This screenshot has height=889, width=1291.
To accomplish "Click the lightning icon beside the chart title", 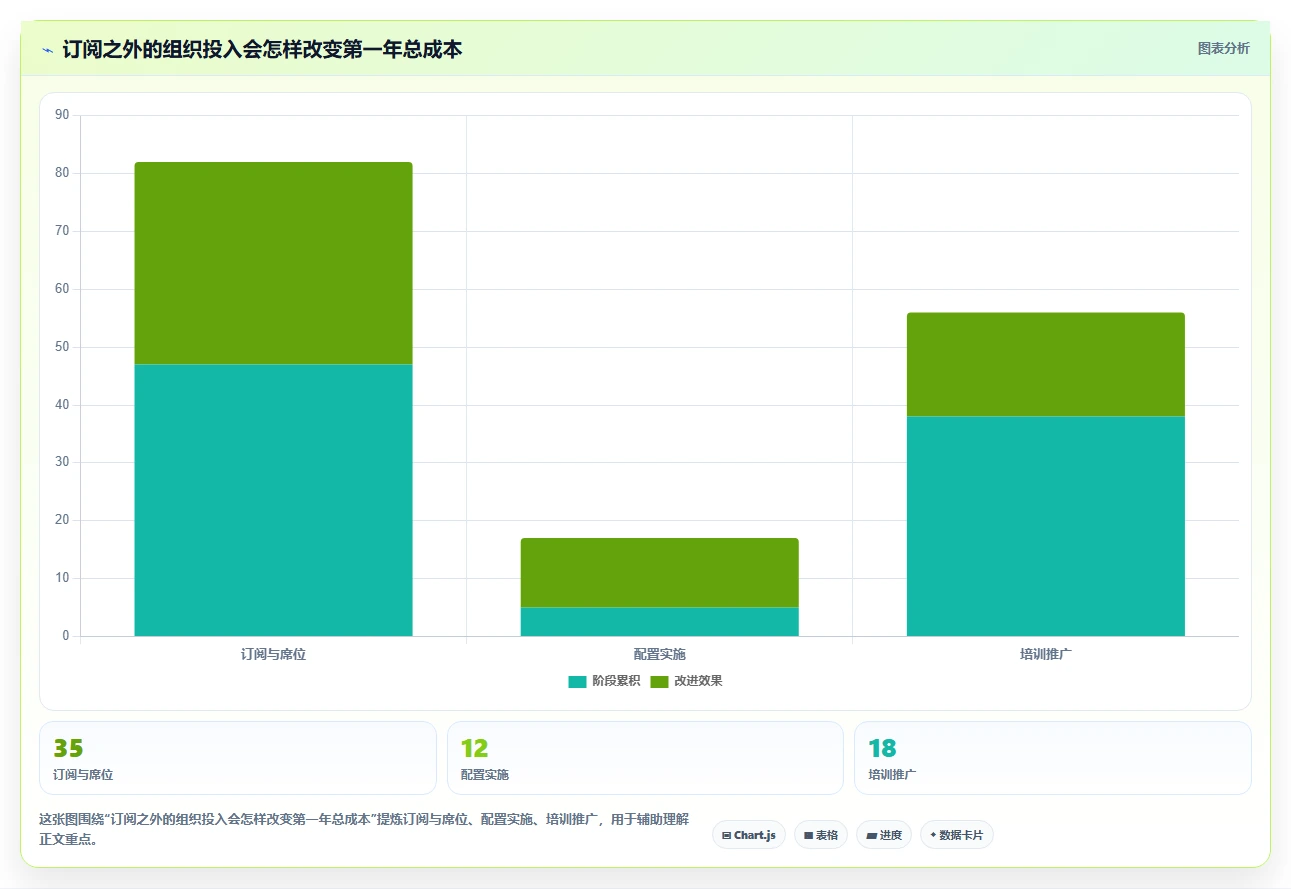I will (48, 49).
